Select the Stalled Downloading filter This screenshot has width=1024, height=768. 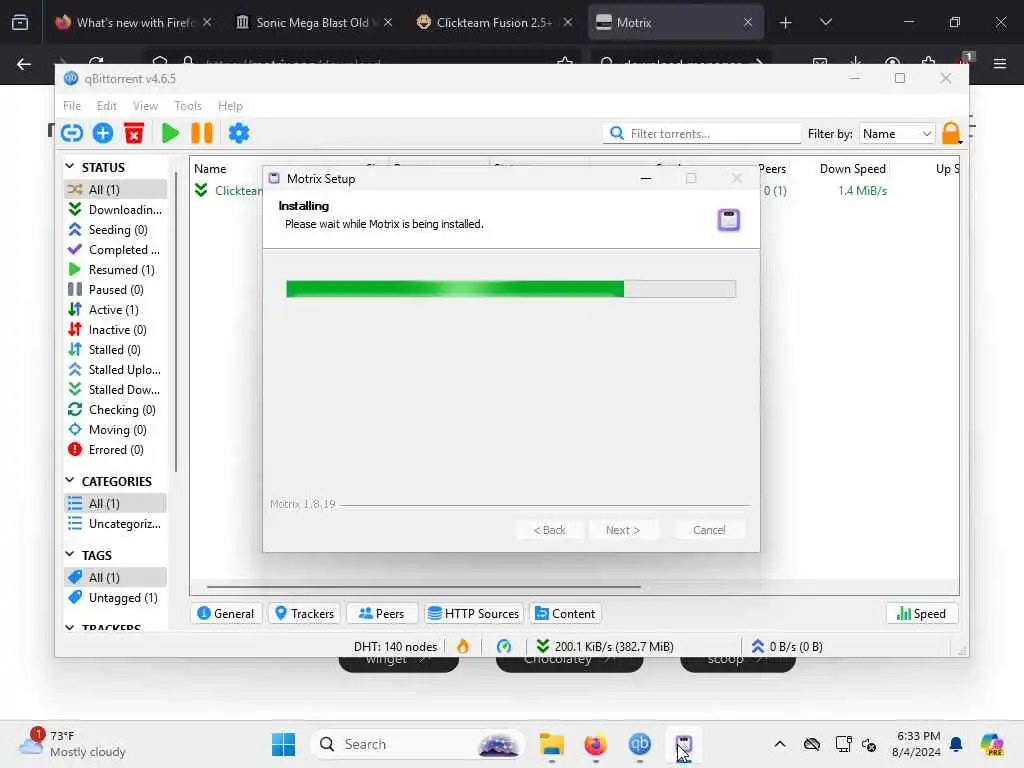pos(116,390)
